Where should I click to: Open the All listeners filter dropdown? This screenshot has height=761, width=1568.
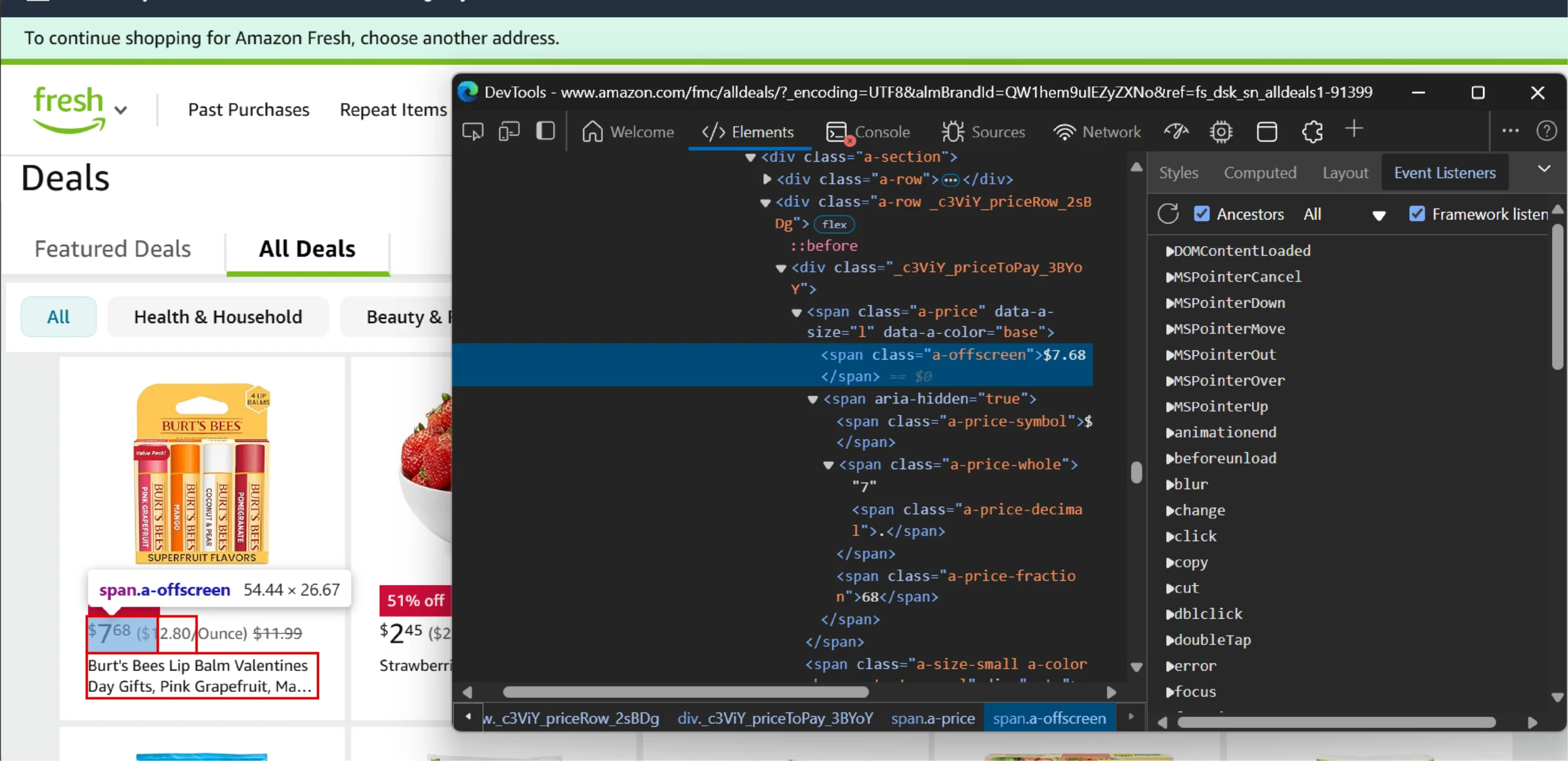tap(1344, 214)
